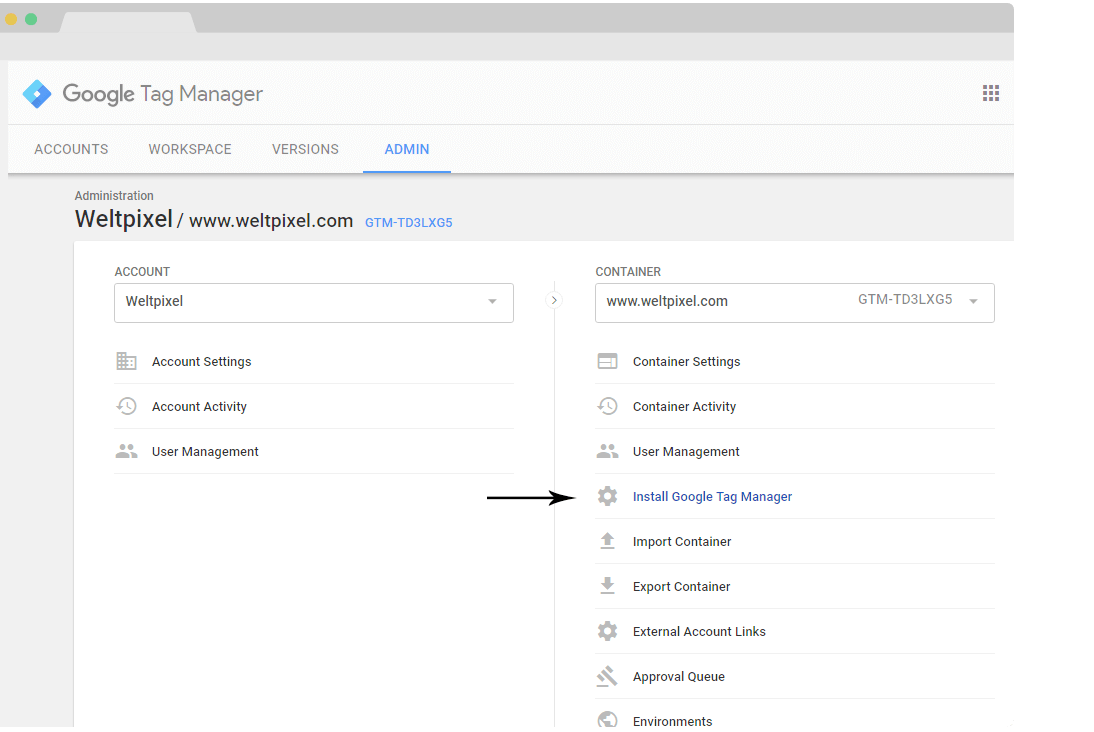Screen dimensions: 1094x732
Task: Select the ACCOUNTS tab
Action: click(71, 148)
